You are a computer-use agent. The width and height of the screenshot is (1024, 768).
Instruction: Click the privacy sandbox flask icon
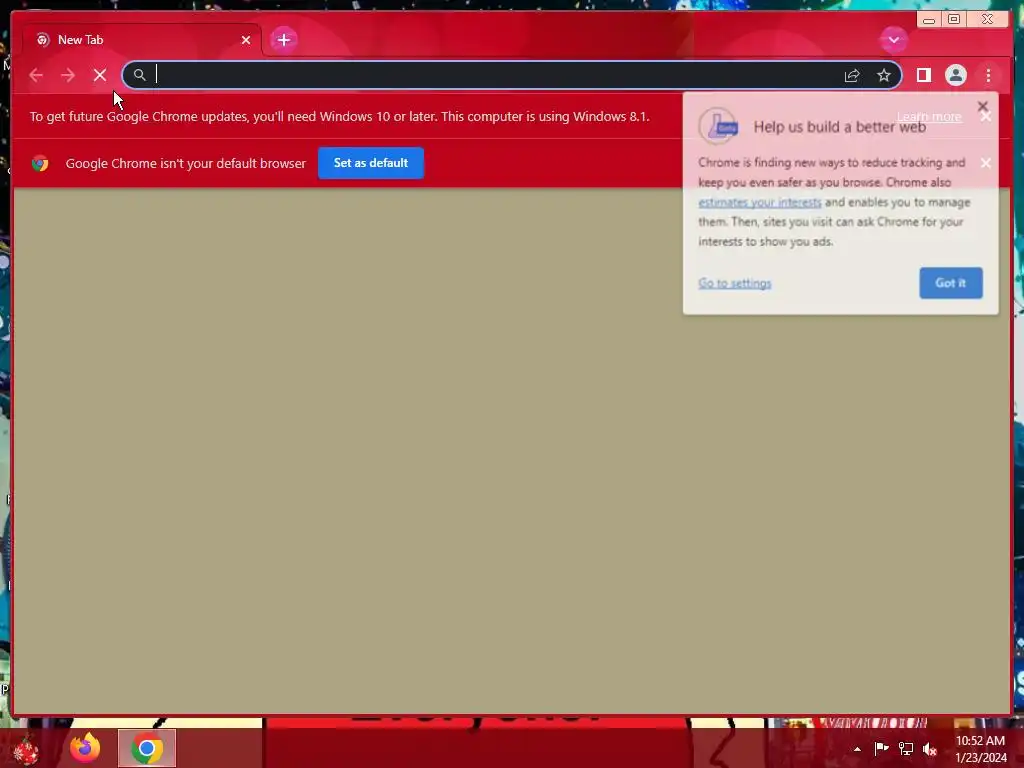[x=718, y=125]
